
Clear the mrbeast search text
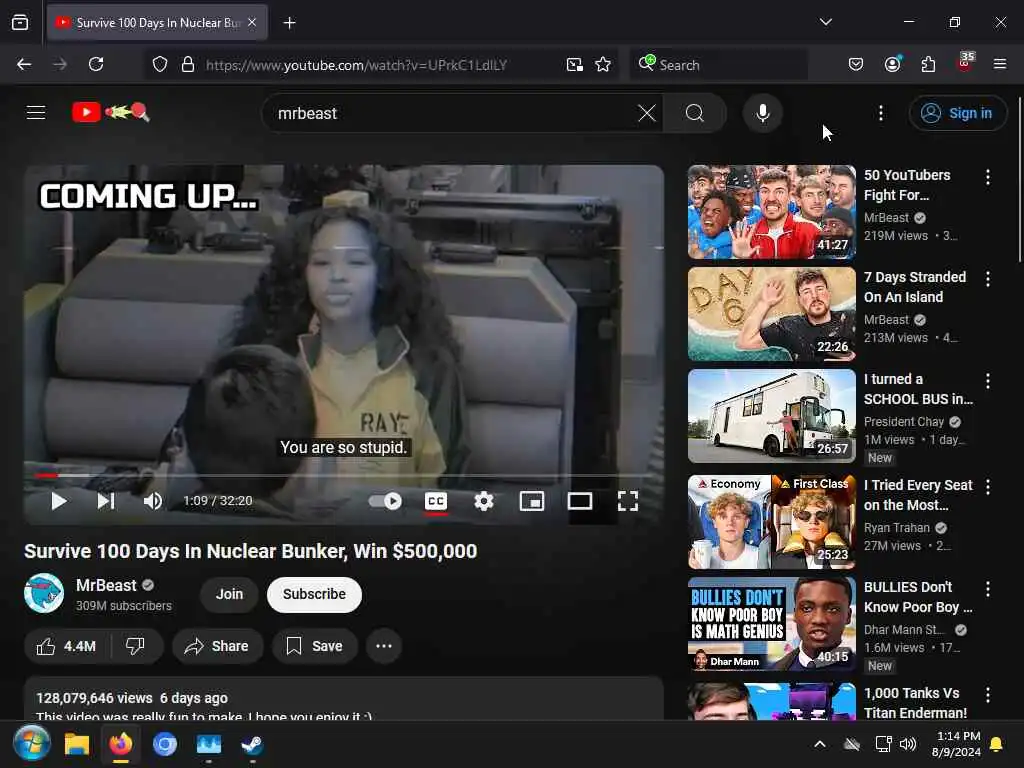click(x=647, y=113)
